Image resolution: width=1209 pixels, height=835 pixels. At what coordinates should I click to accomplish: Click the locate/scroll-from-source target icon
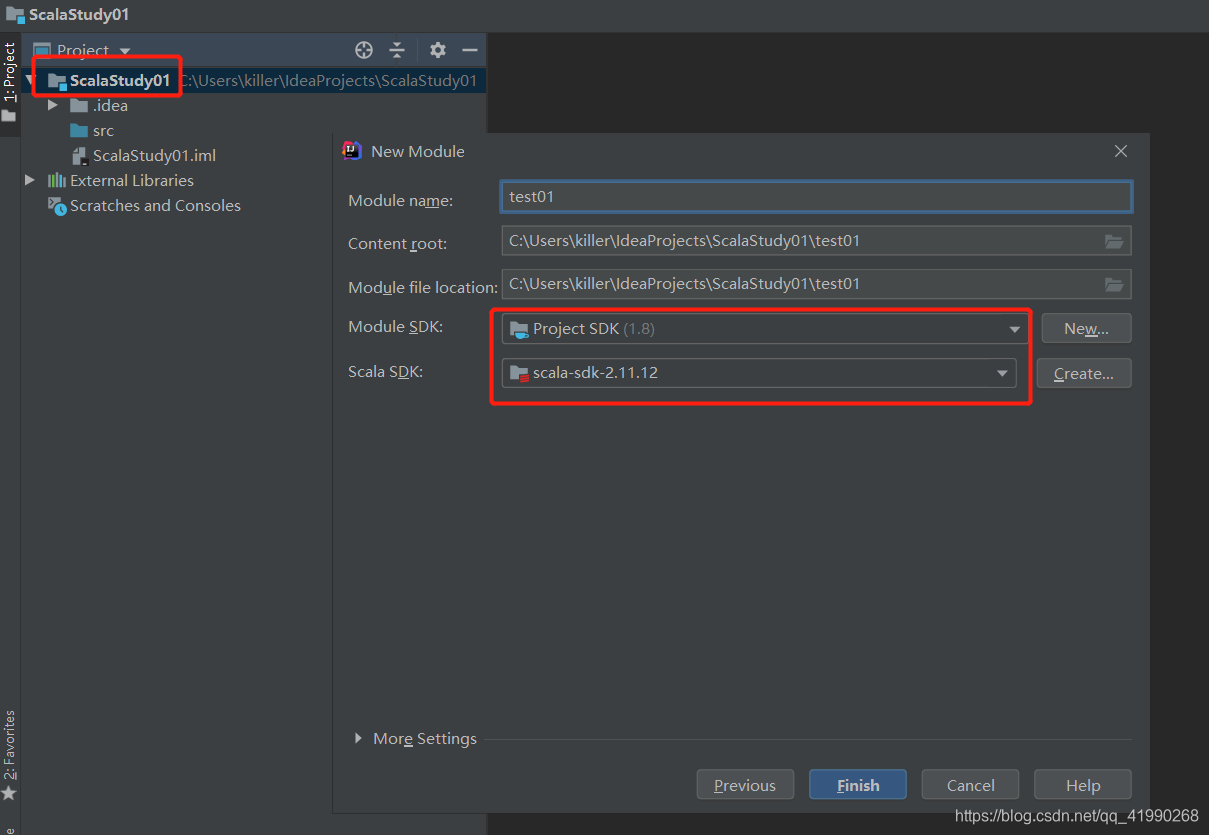point(364,50)
